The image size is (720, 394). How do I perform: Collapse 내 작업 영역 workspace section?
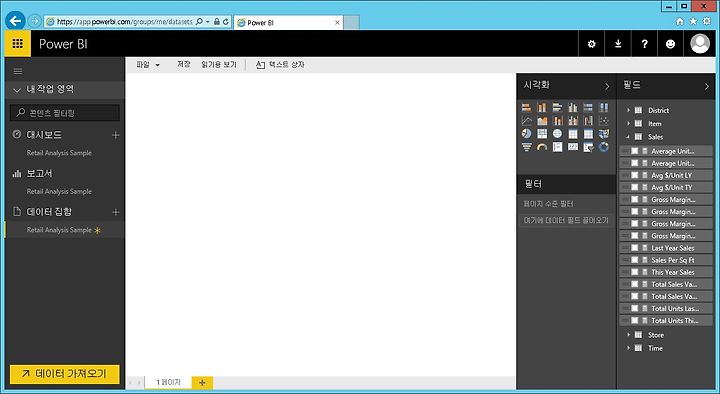(17, 90)
